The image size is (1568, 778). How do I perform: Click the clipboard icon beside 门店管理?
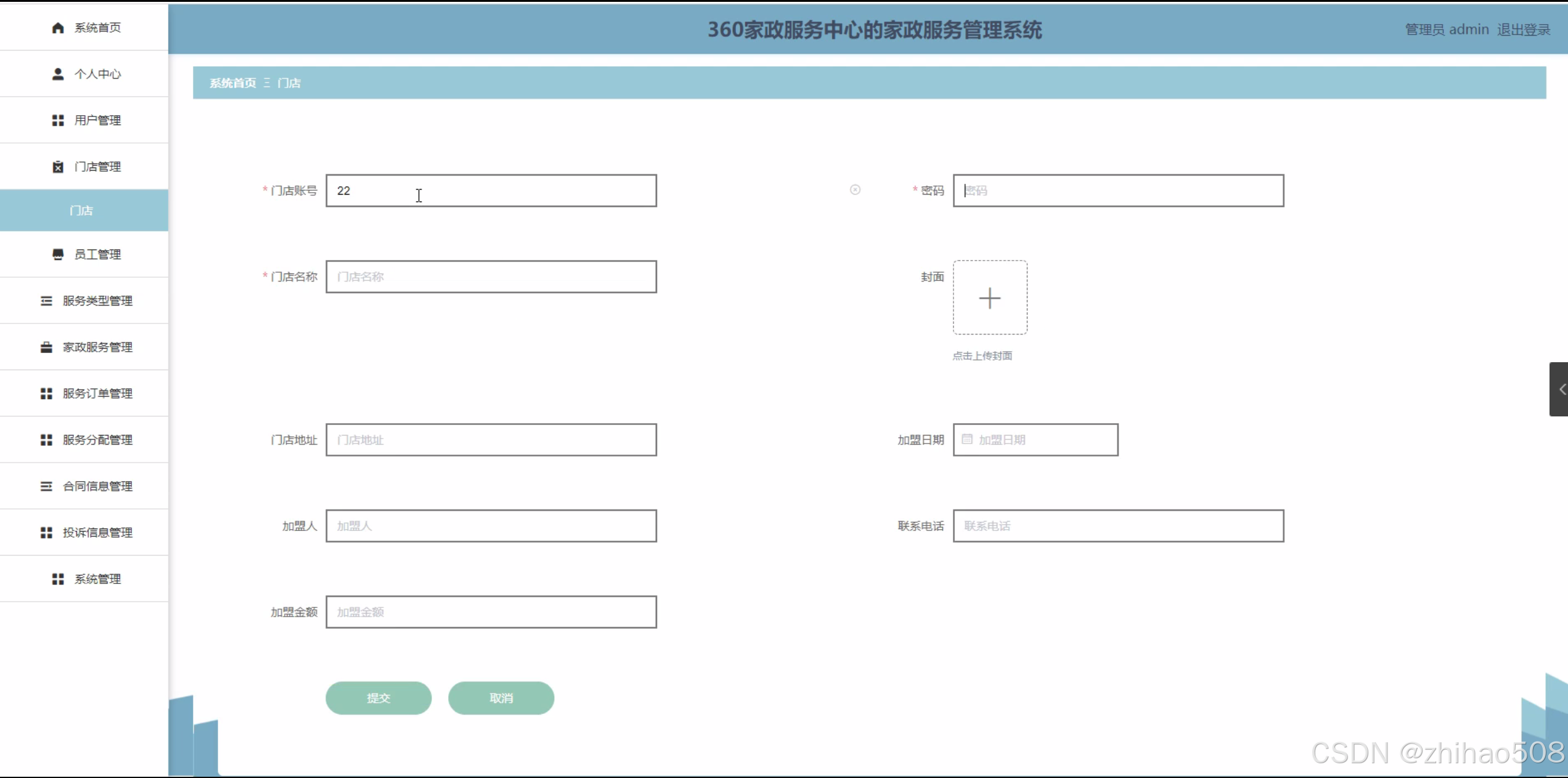tap(58, 167)
